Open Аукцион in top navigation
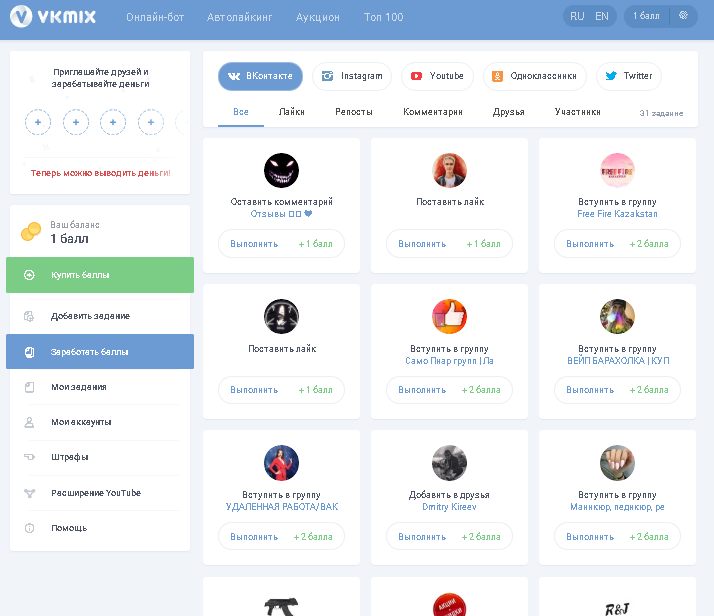The height and width of the screenshot is (616, 714). tap(317, 17)
